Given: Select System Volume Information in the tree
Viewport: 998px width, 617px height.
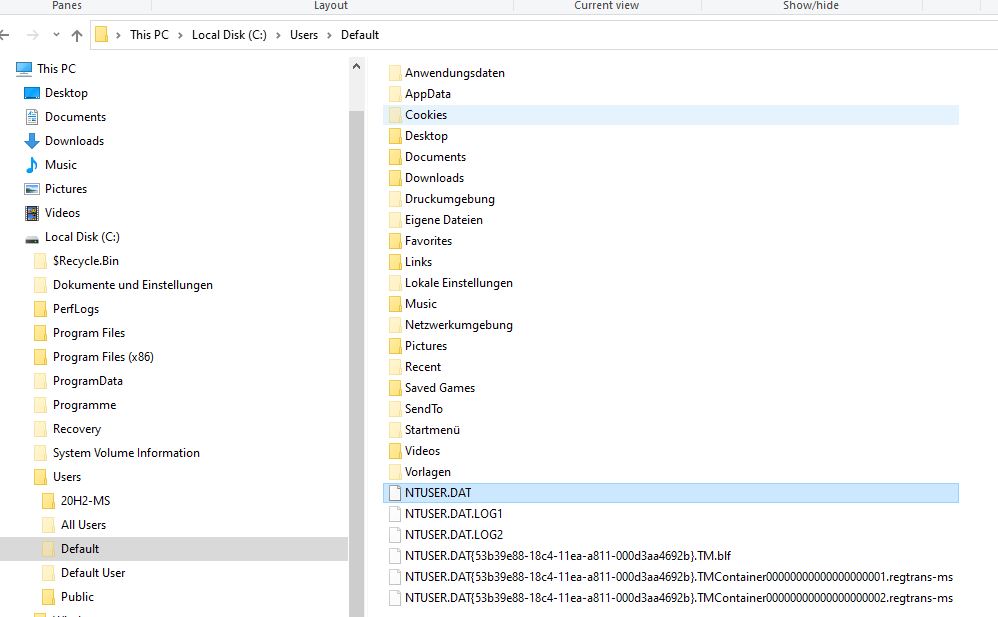Looking at the screenshot, I should tap(126, 453).
